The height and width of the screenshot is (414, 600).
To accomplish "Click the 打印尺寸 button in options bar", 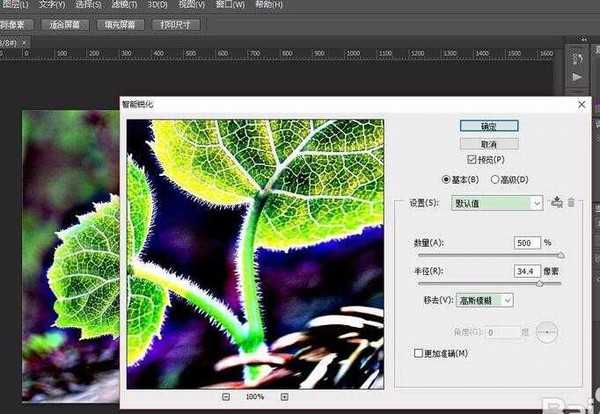I will click(x=174, y=24).
